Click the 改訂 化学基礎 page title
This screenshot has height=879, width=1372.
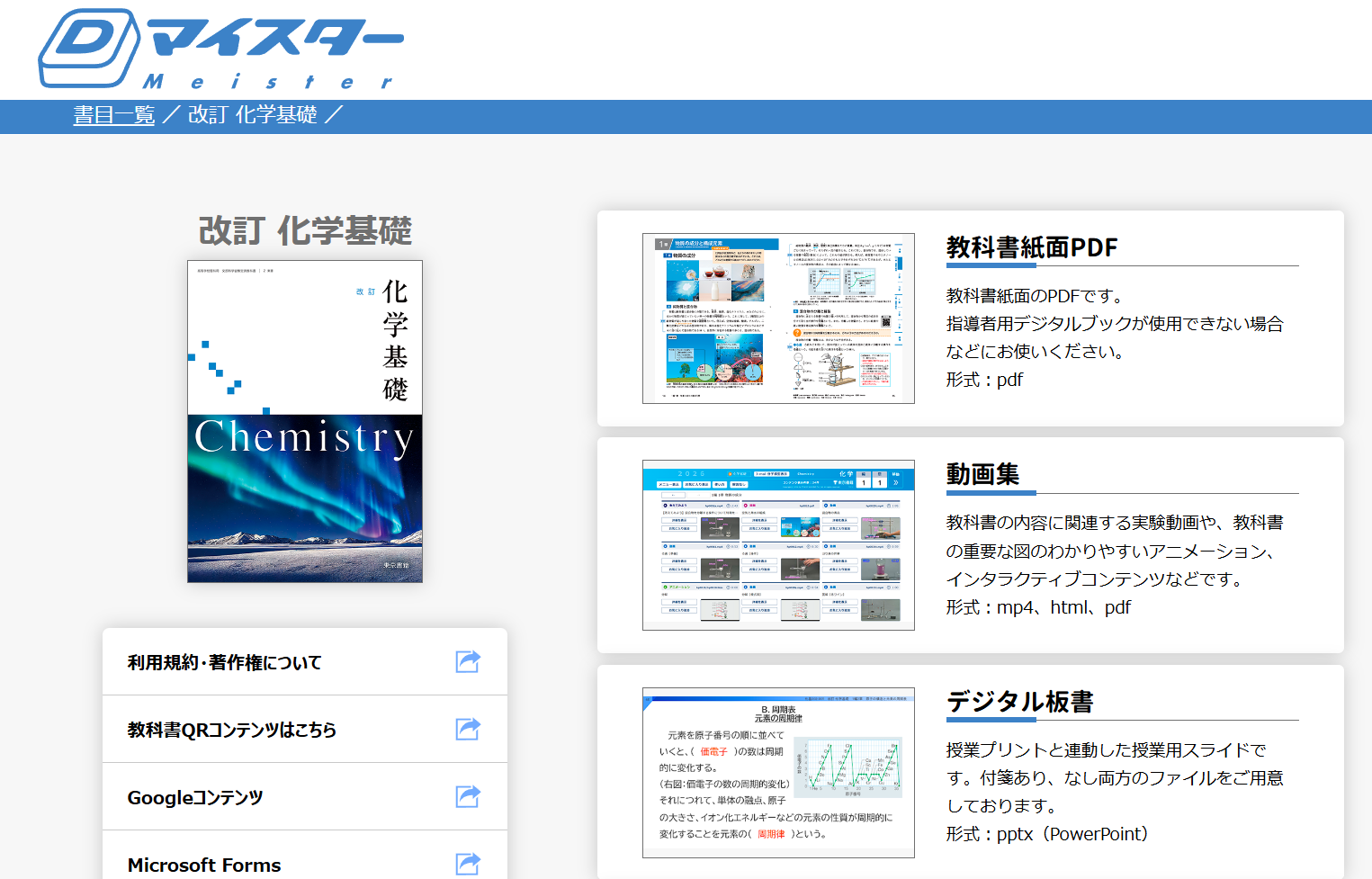(305, 231)
